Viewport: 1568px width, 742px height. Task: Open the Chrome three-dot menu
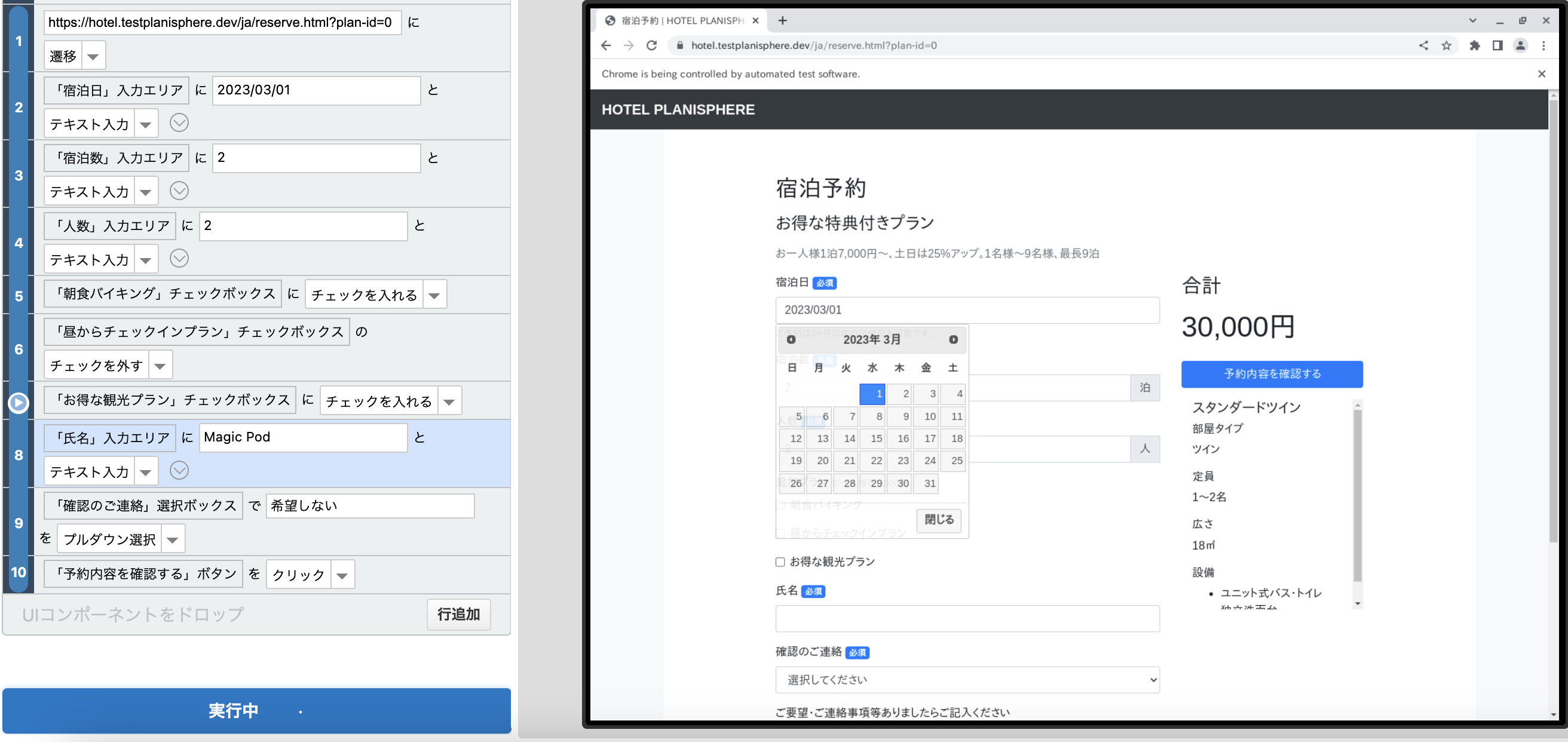click(x=1543, y=45)
